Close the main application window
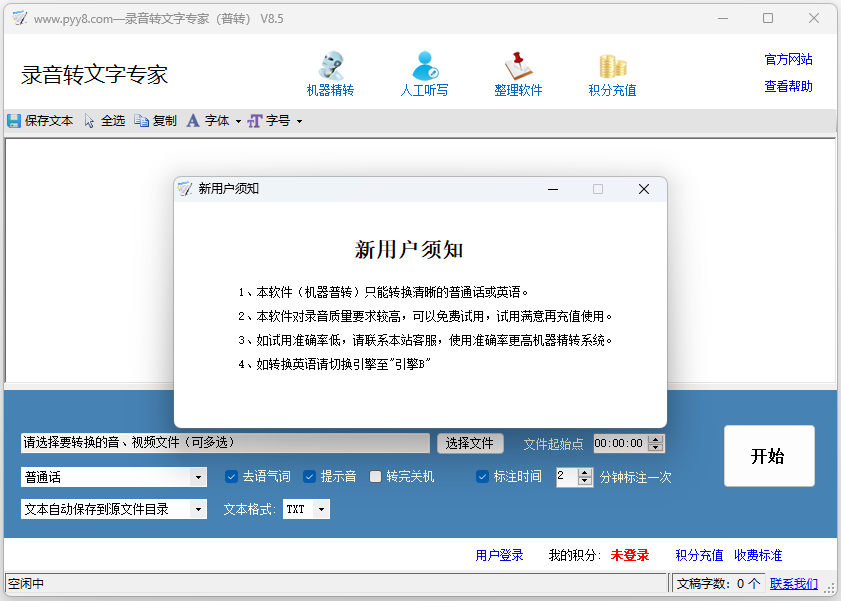 click(x=814, y=18)
